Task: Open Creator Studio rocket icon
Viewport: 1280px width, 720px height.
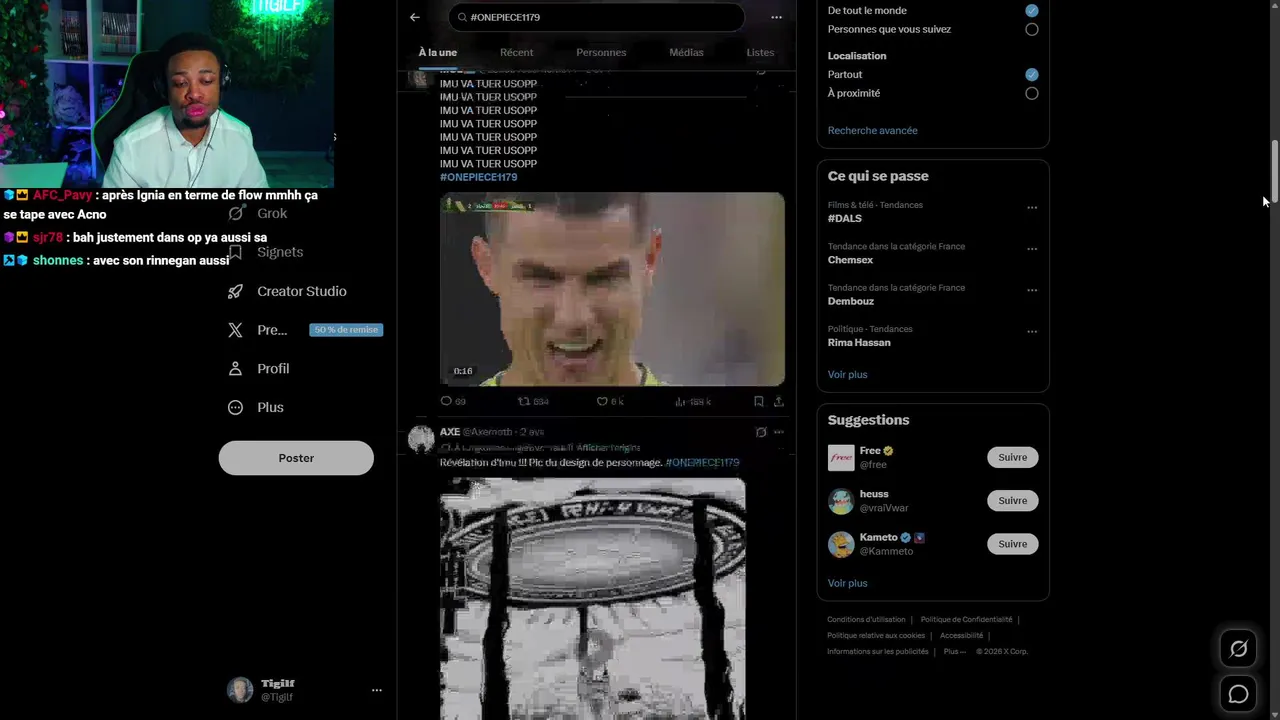Action: (235, 291)
